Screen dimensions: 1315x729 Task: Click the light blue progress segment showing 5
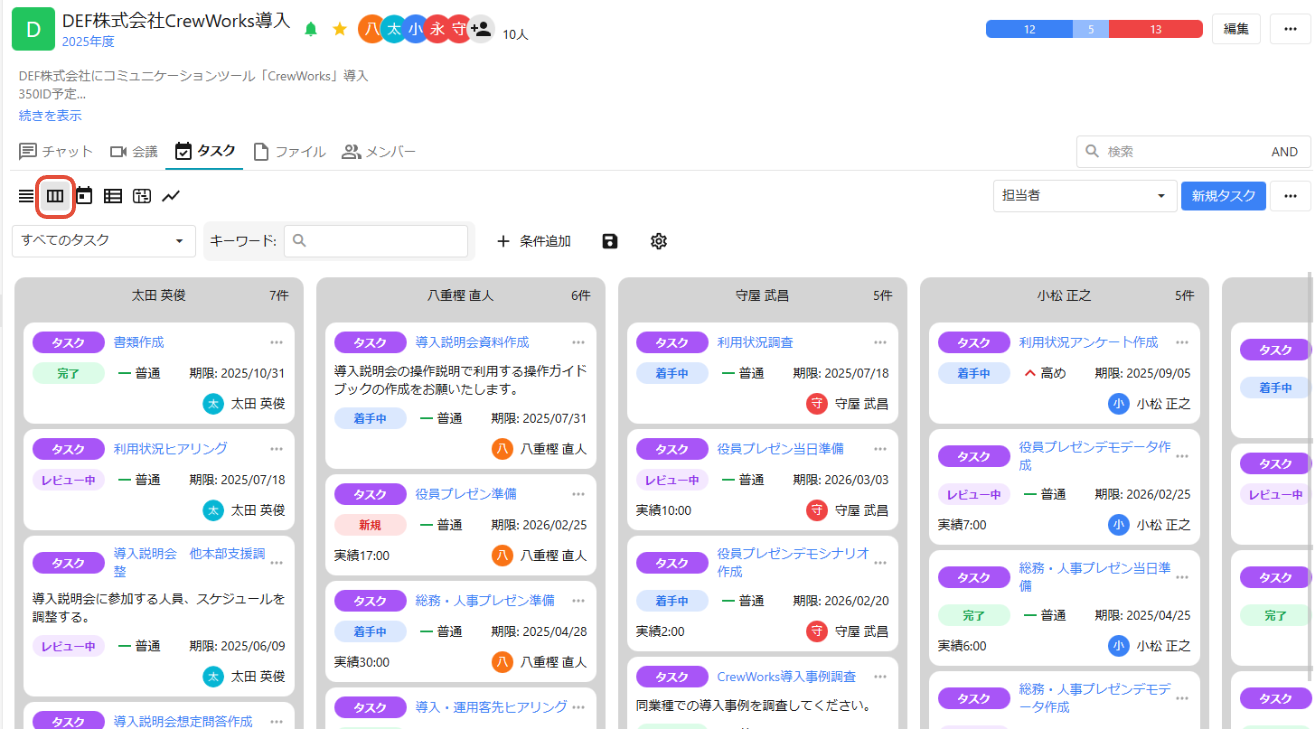[1091, 29]
